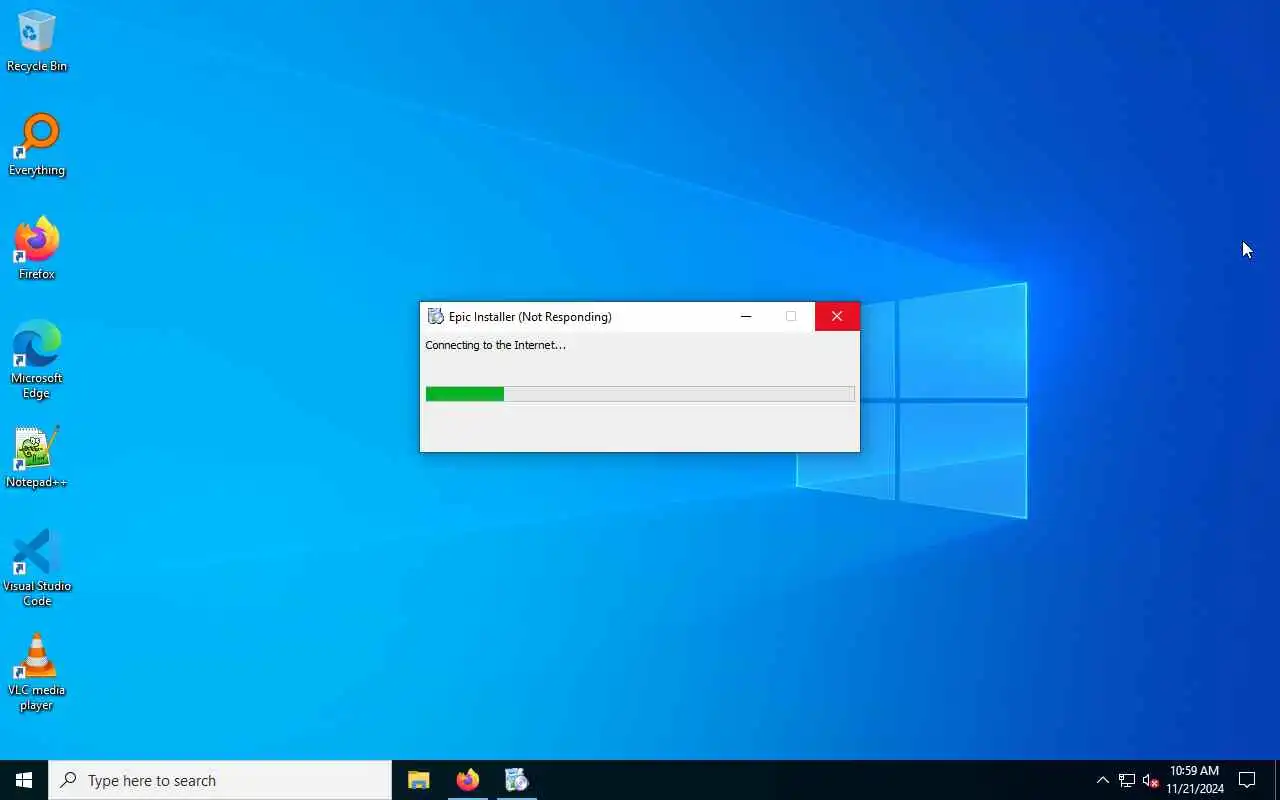This screenshot has width=1280, height=800.
Task: Close the Epic Installer window
Action: tap(837, 317)
